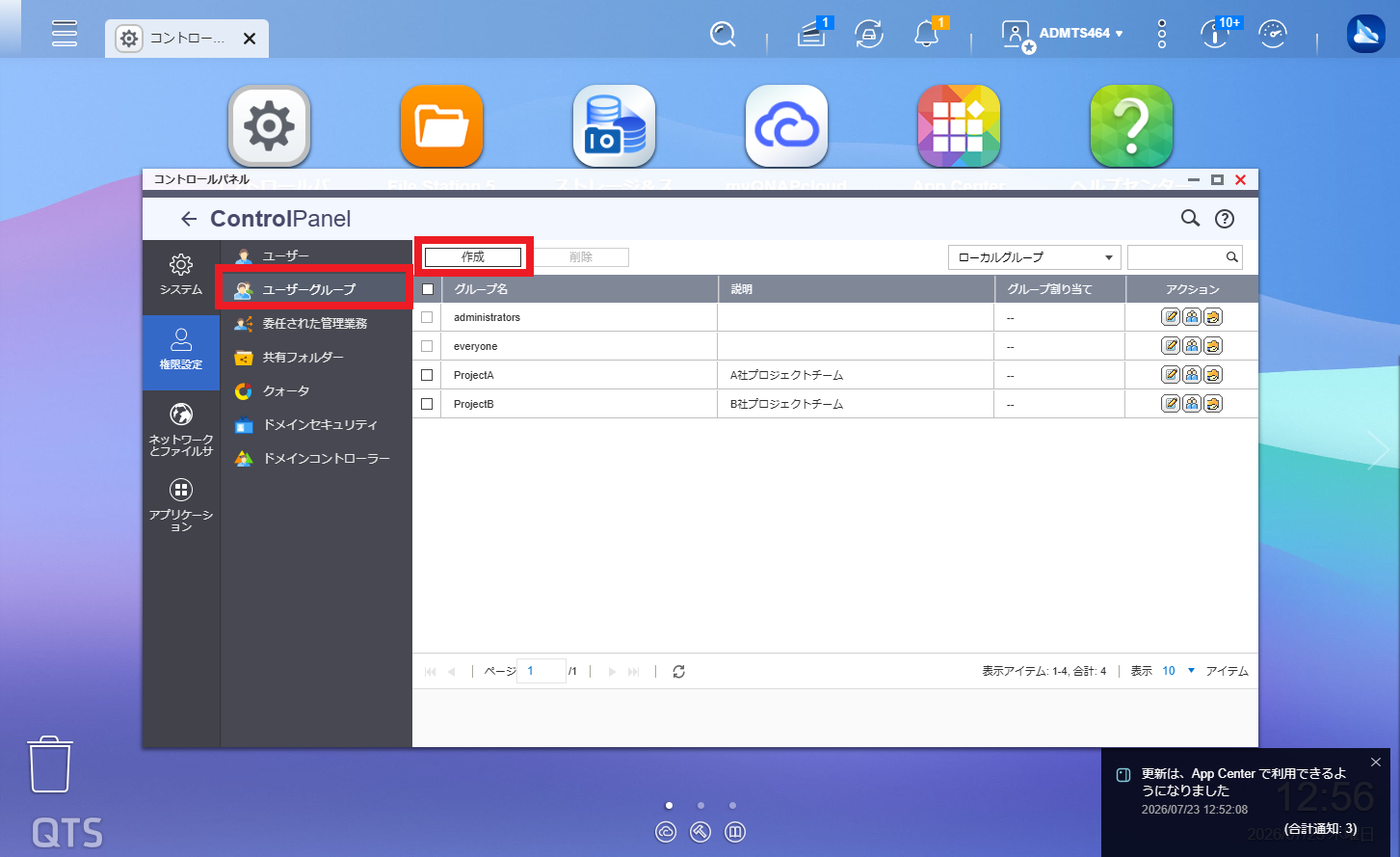Click the group search input field
Image resolution: width=1400 pixels, height=857 pixels.
pyautogui.click(x=1185, y=257)
